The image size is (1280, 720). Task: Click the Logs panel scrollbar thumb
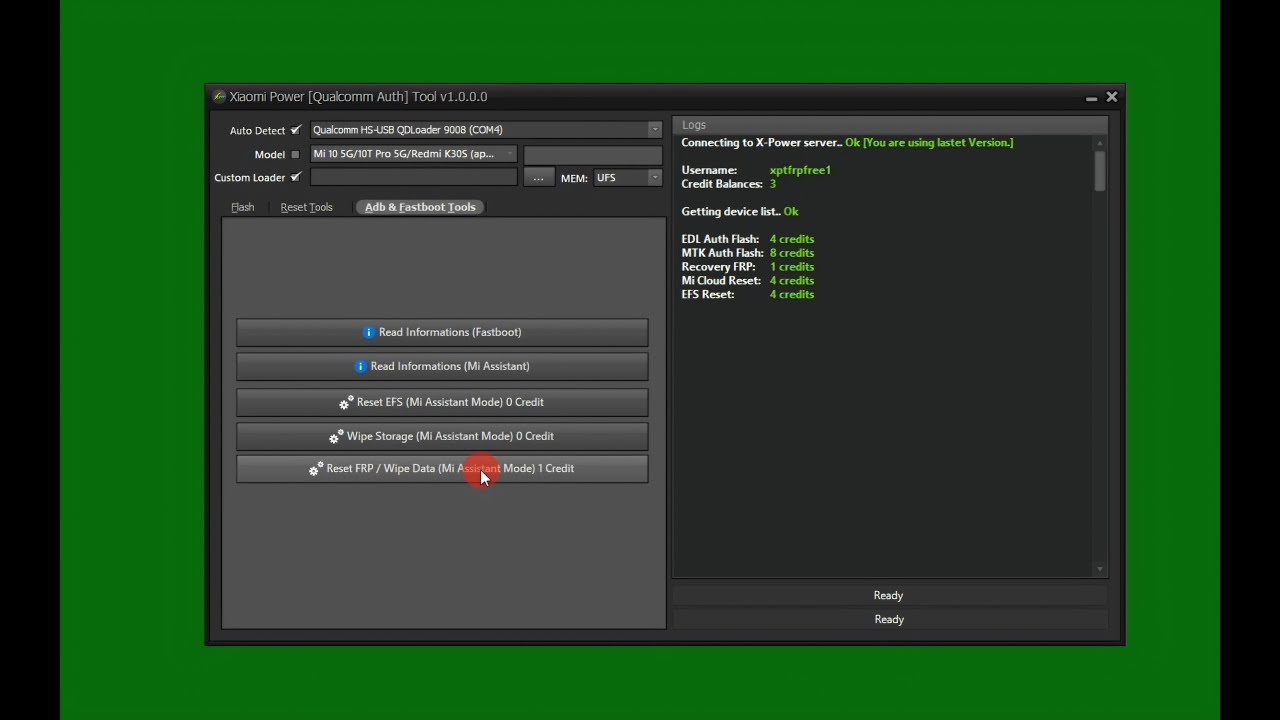pos(1100,170)
